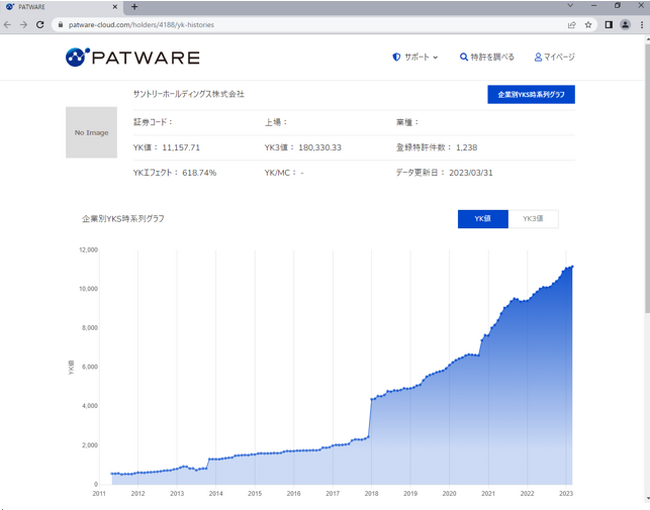Click the 企業別YKS時系列グラフ blue button
Image resolution: width=650 pixels, height=510 pixels.
pyautogui.click(x=530, y=95)
